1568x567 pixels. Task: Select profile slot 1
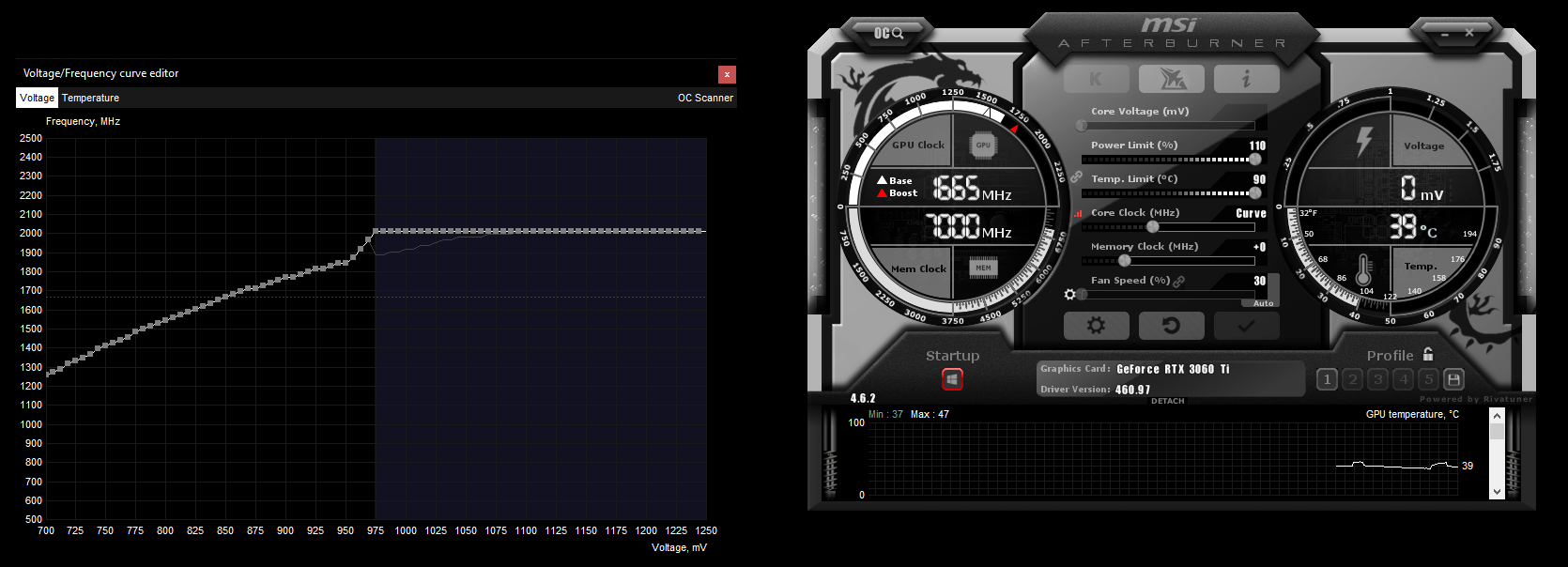(1327, 379)
